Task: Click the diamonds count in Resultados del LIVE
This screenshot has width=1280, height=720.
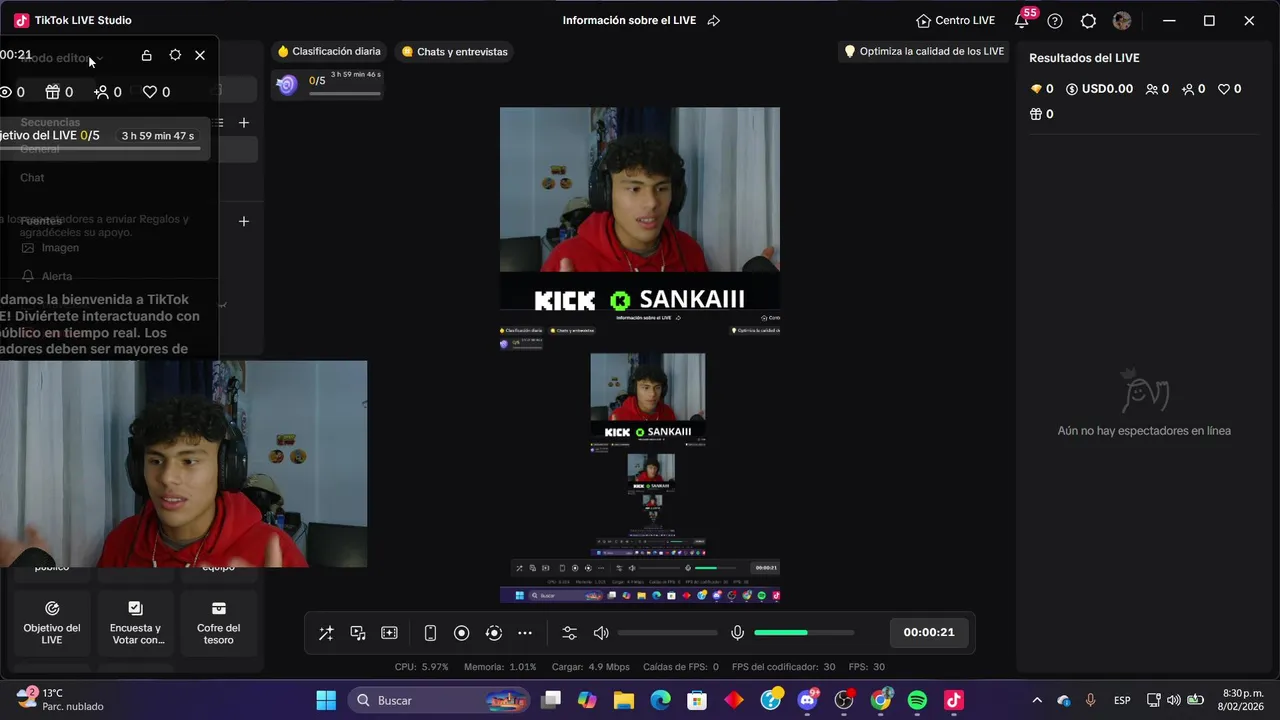Action: [1041, 89]
